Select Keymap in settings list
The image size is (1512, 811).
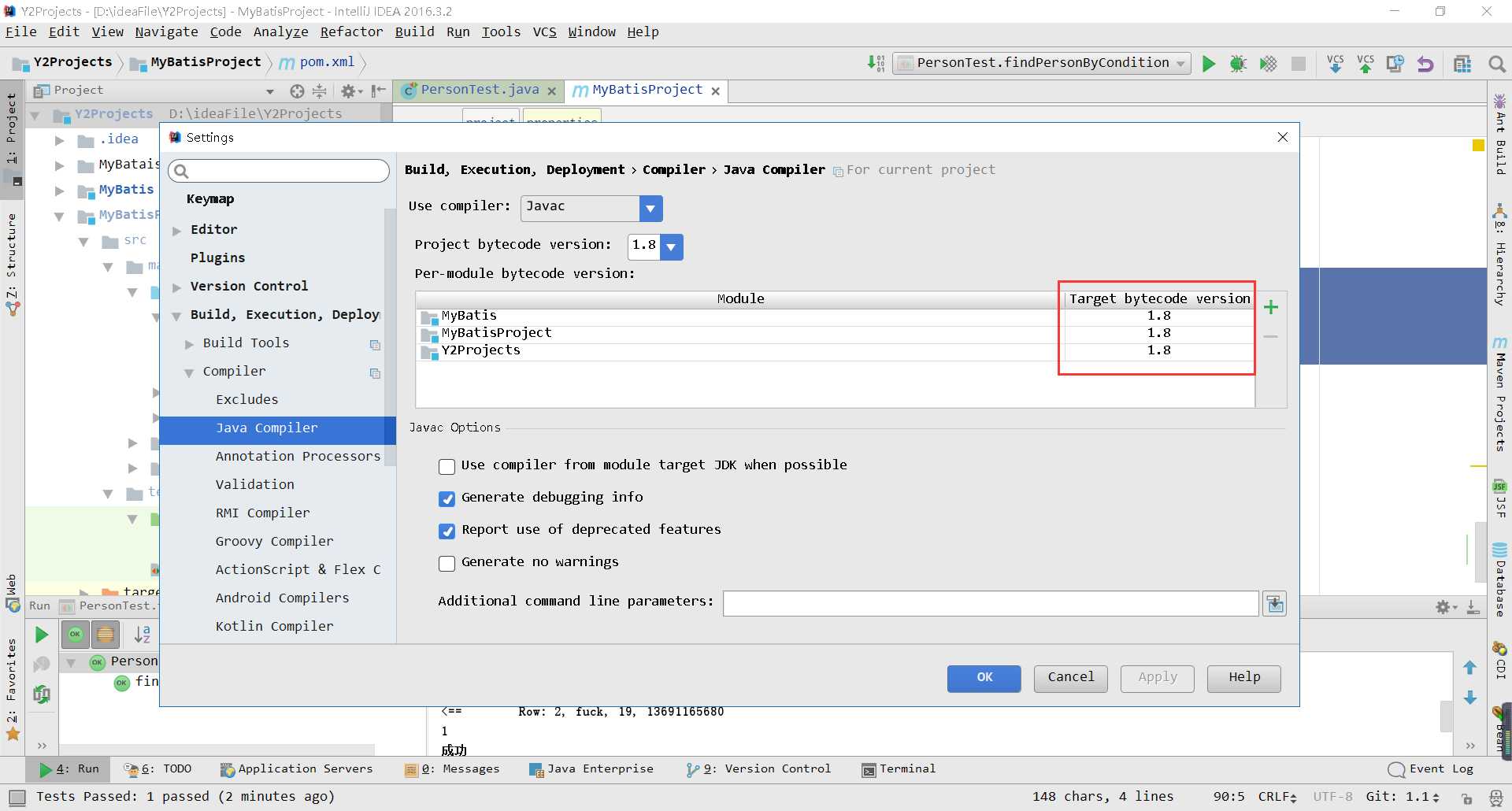click(210, 198)
